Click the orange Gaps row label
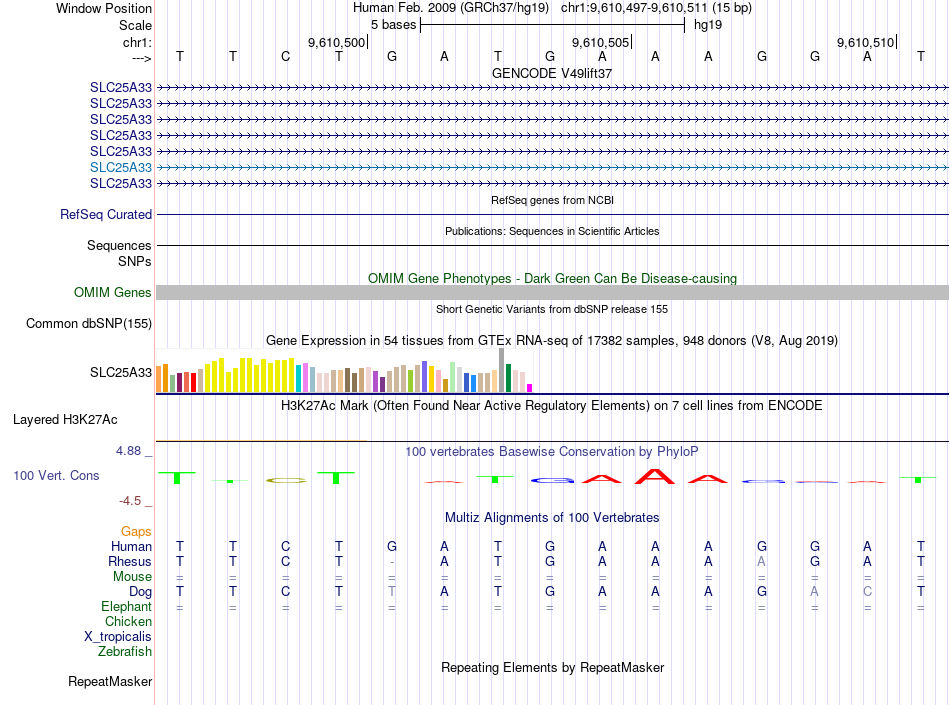 point(136,531)
